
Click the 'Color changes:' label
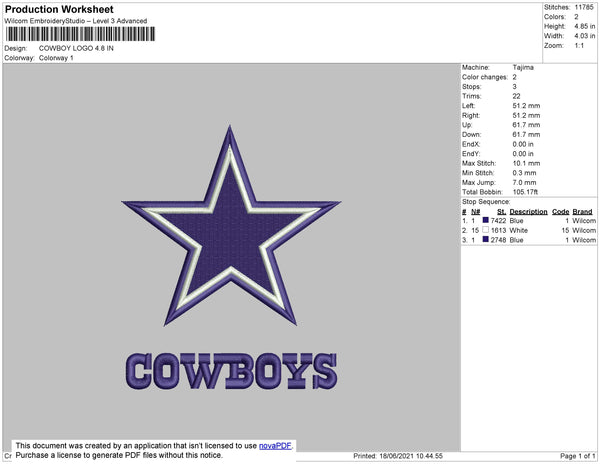coord(485,77)
